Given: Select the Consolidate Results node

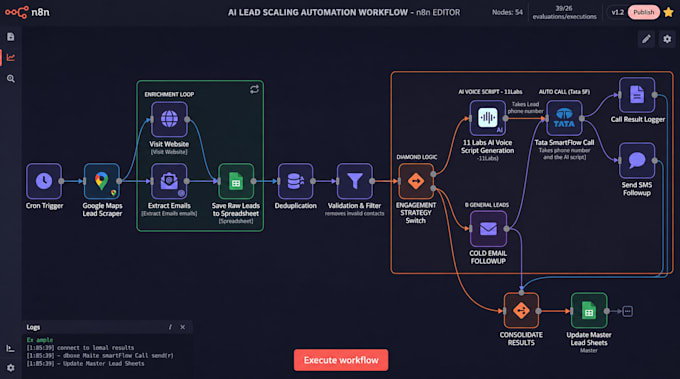Looking at the screenshot, I should click(521, 310).
